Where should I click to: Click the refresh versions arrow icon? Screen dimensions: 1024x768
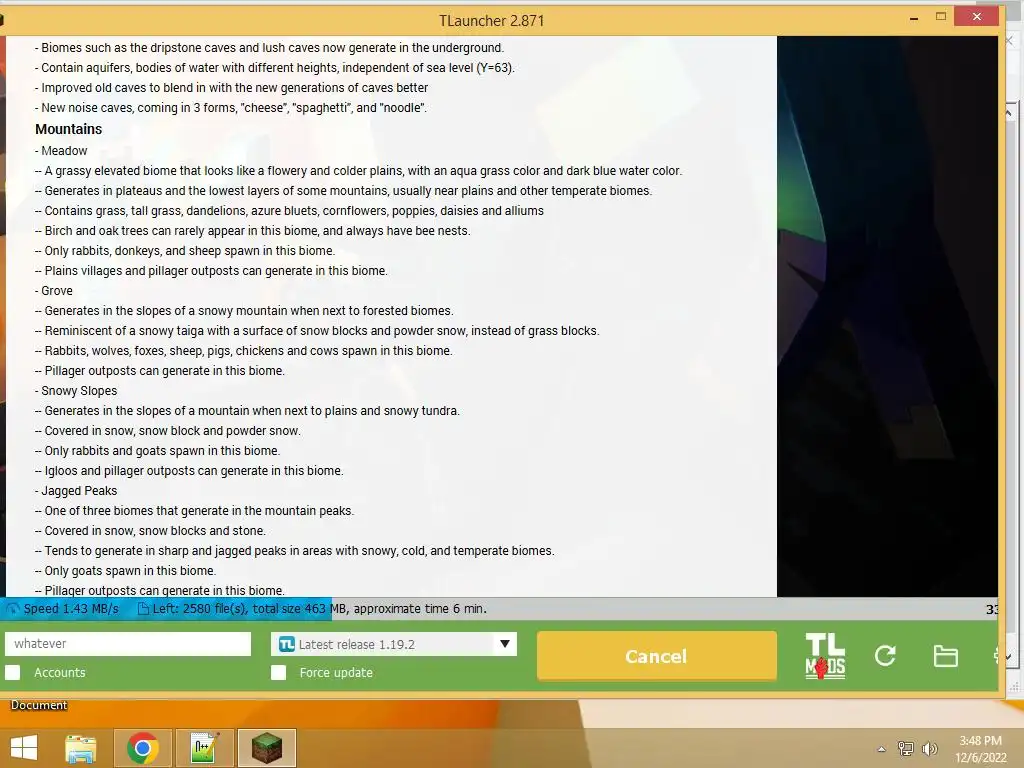point(885,656)
